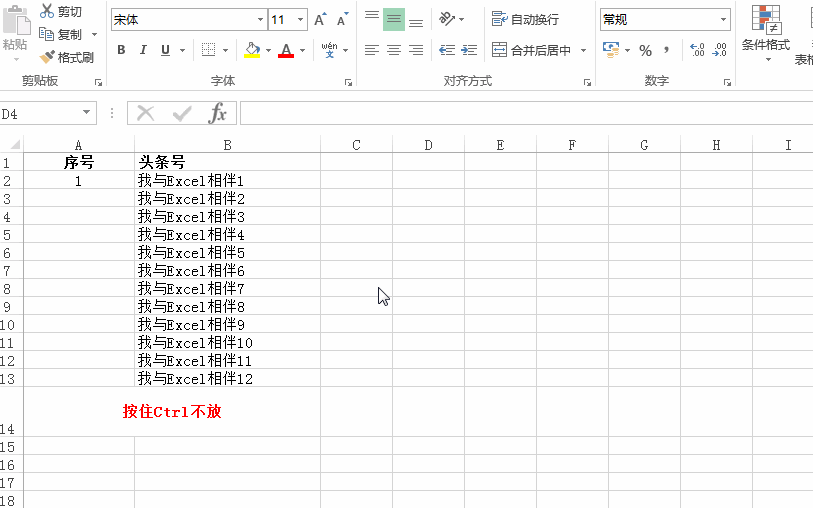Select the Format Painter (格式刷) brush

point(67,57)
